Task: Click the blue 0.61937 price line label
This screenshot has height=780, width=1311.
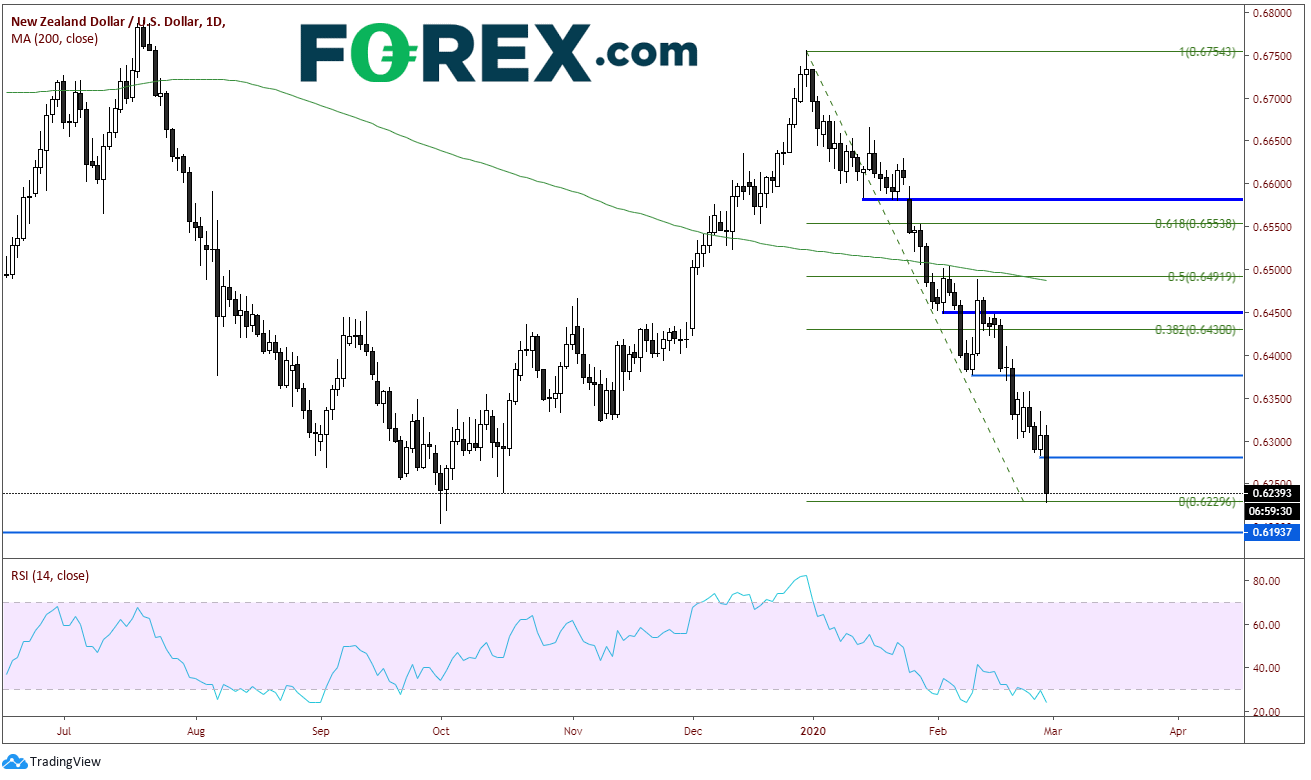Action: [x=1272, y=533]
